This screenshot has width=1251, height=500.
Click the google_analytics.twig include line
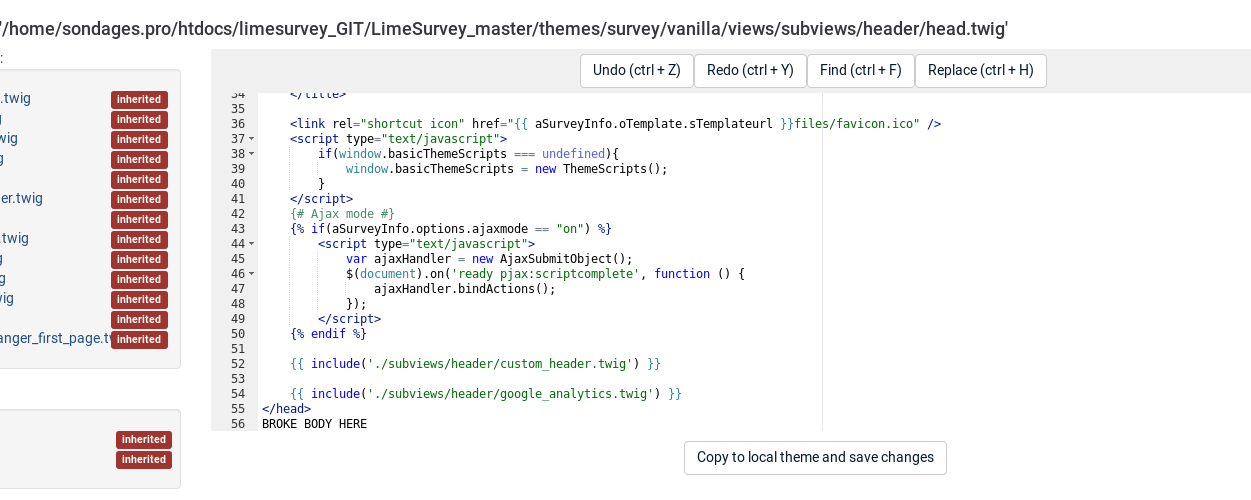coord(485,394)
